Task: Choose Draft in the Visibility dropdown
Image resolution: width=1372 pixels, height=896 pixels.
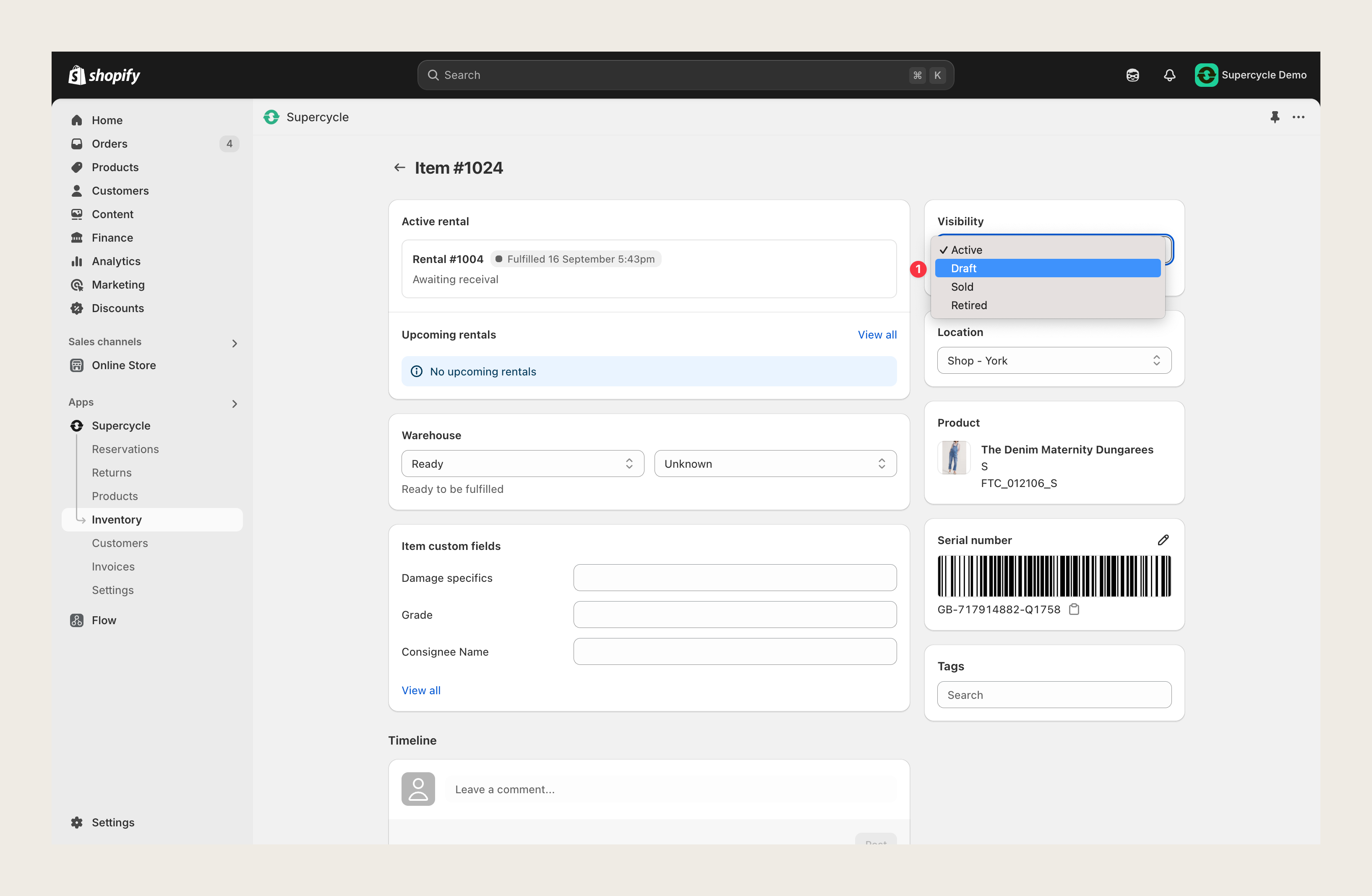Action: click(x=1047, y=268)
